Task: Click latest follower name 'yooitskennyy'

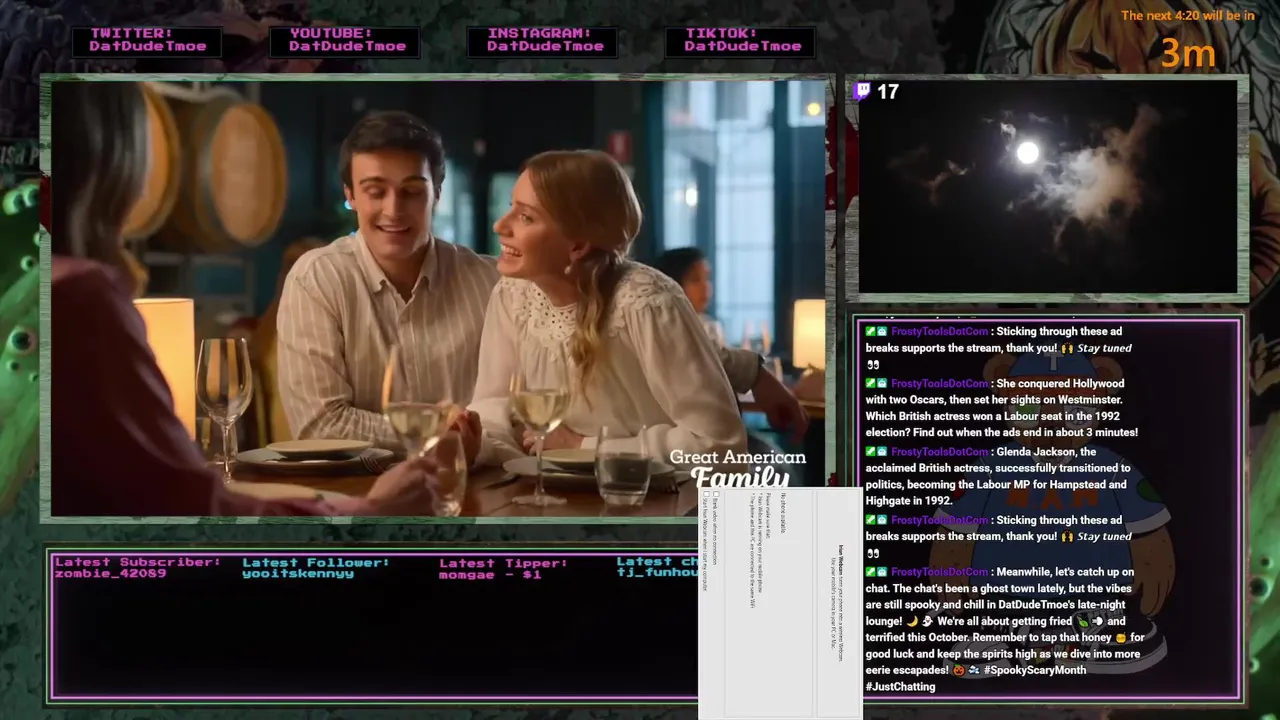Action: tap(298, 573)
